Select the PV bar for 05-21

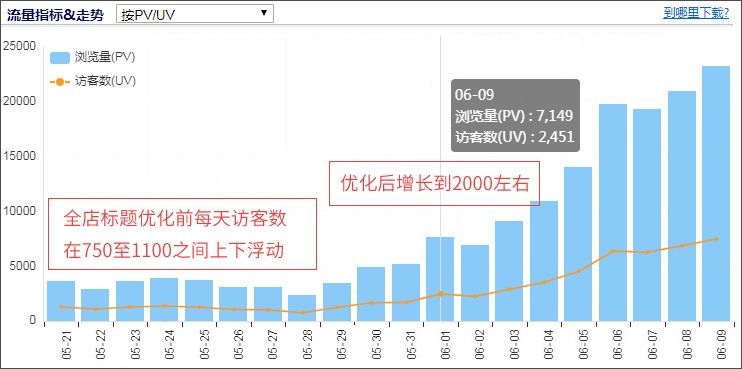61,301
